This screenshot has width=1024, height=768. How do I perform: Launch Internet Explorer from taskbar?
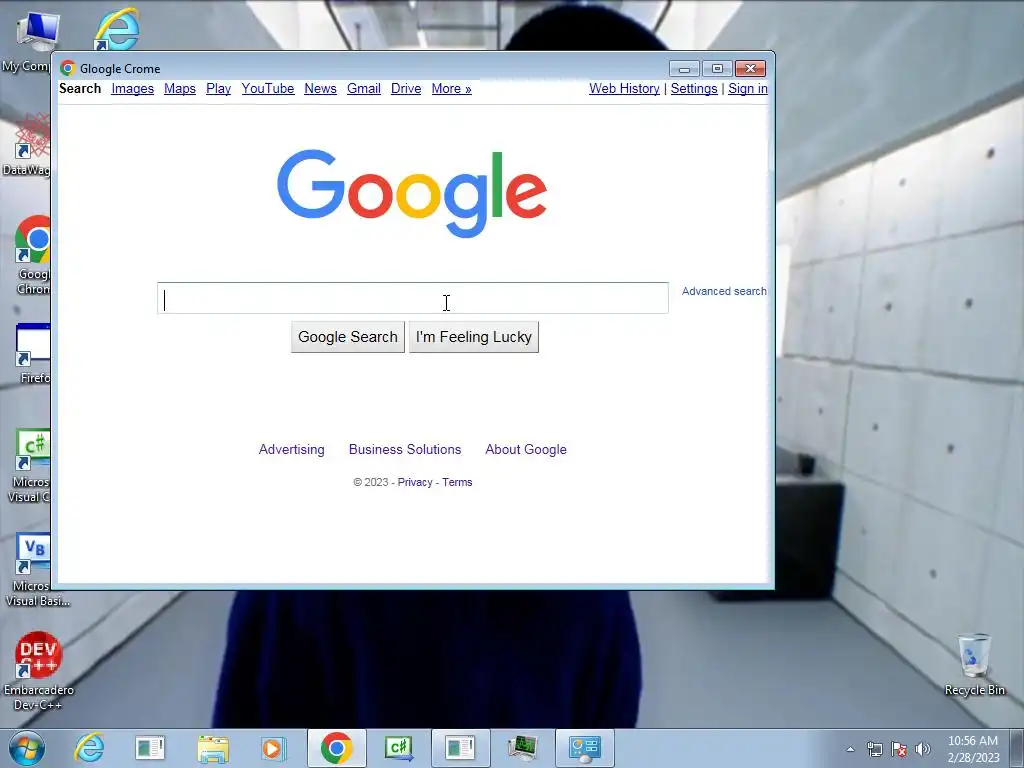point(89,748)
